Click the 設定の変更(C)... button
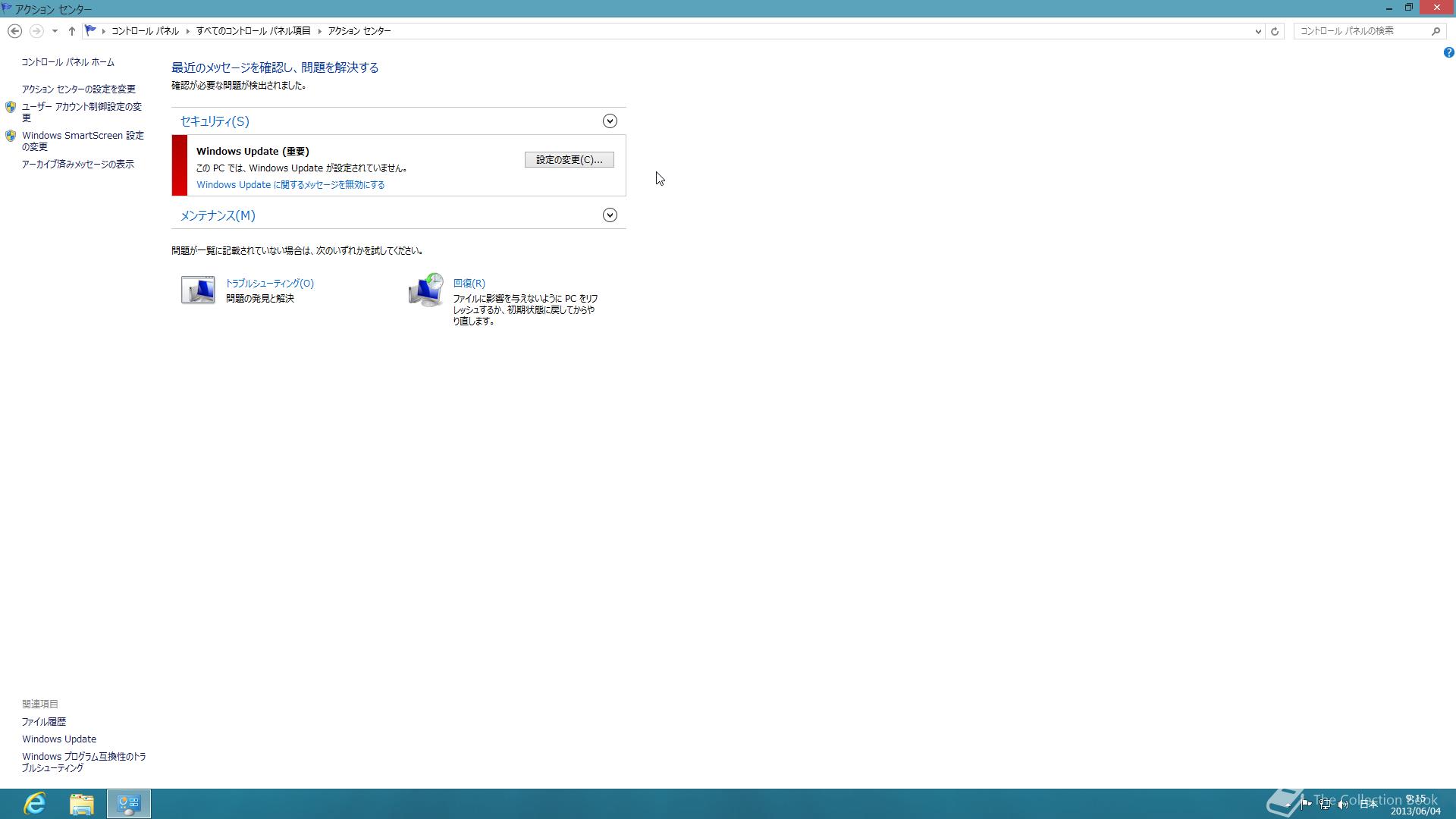 [x=569, y=159]
